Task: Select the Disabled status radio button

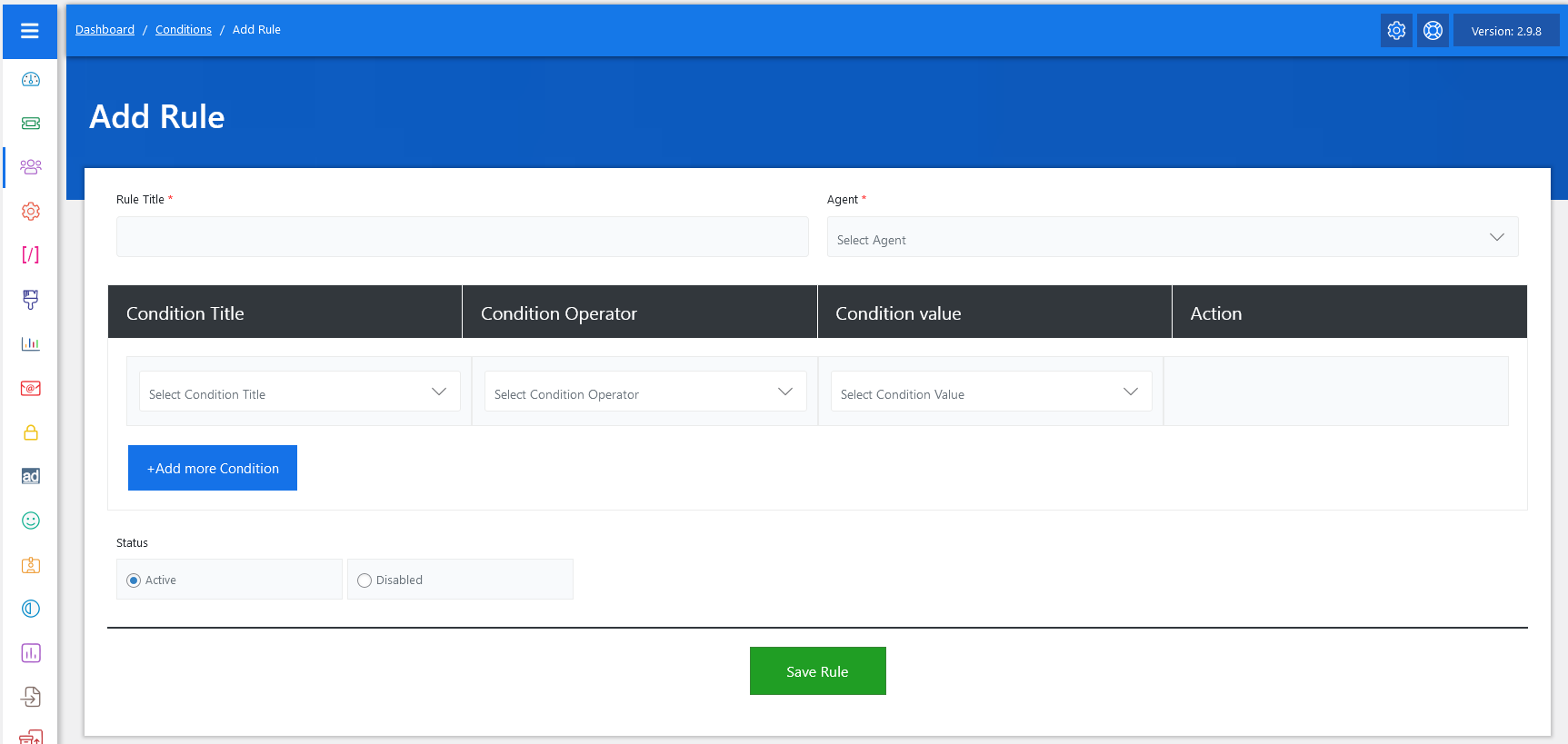Action: [365, 580]
